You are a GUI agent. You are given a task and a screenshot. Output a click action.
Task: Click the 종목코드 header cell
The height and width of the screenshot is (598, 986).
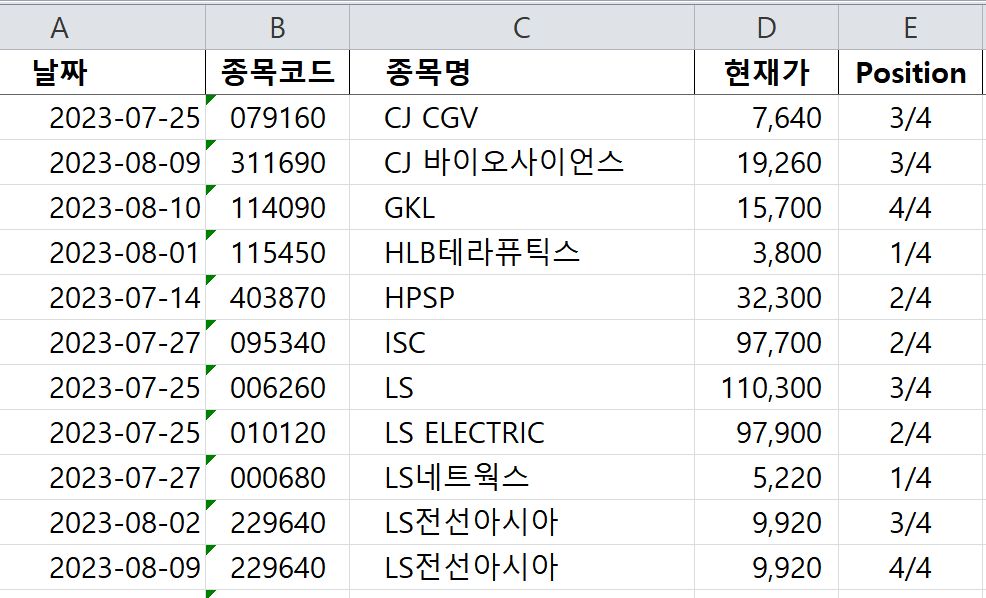pyautogui.click(x=277, y=72)
